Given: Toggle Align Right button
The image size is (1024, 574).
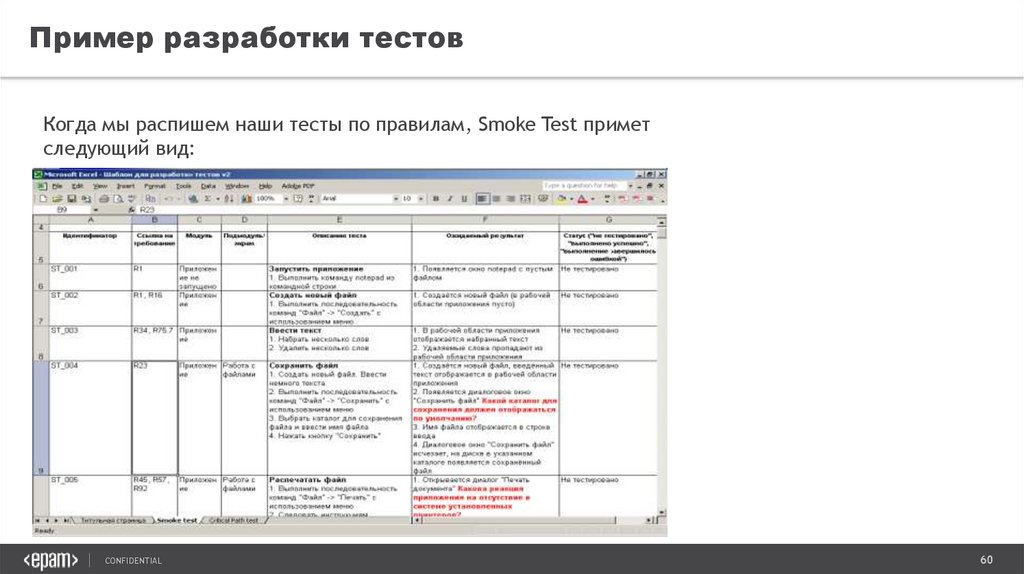Looking at the screenshot, I should coord(511,199).
